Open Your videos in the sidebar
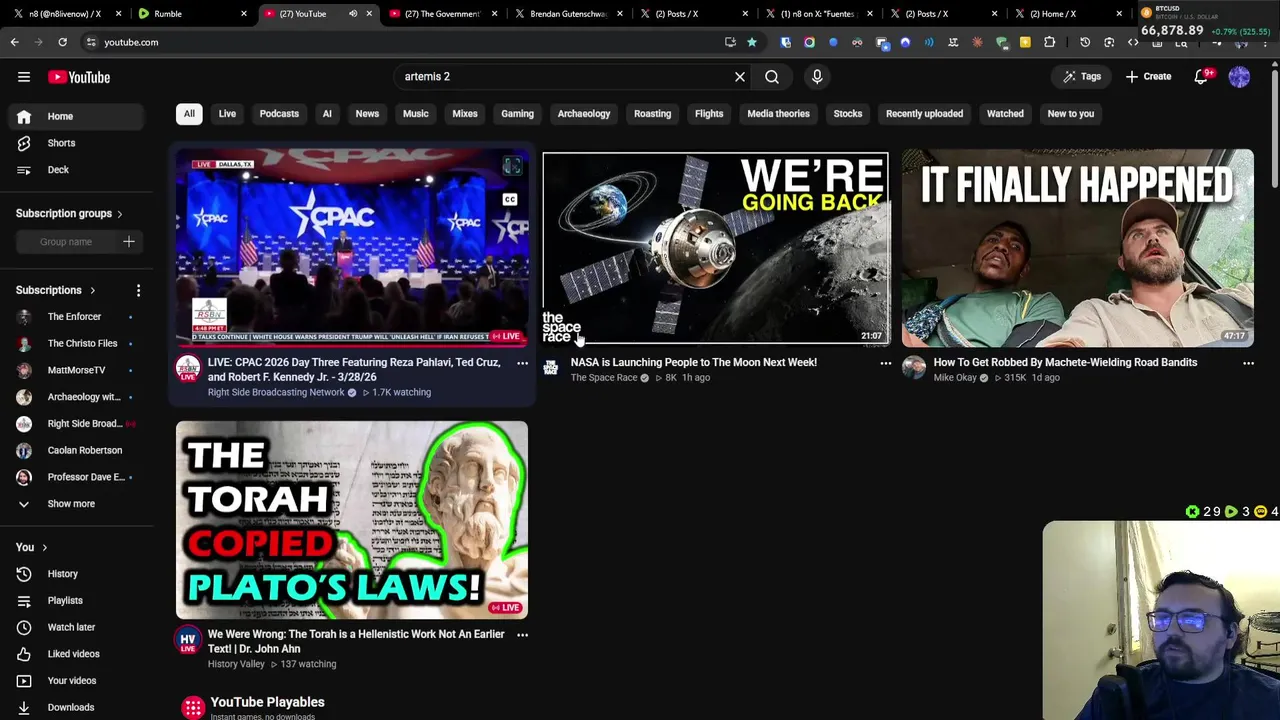Screen dimensions: 1280x720 [75, 681]
